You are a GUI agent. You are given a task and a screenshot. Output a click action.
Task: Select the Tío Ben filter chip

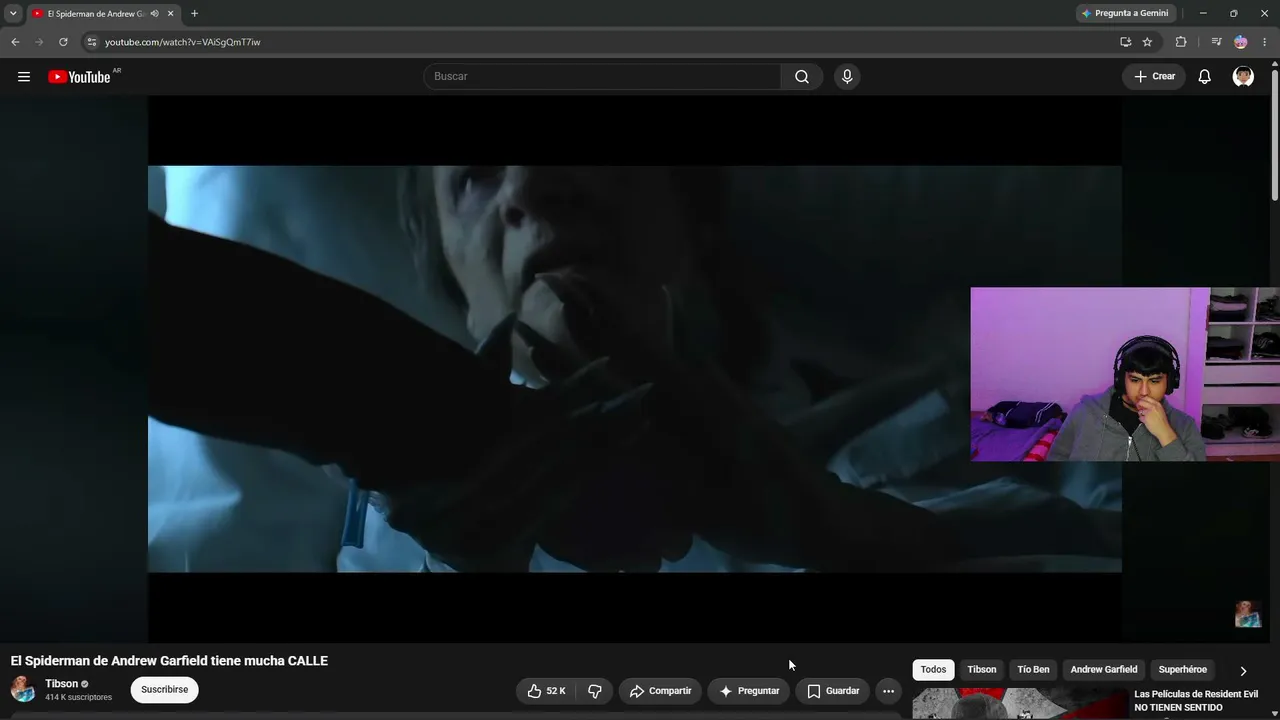[x=1034, y=670]
